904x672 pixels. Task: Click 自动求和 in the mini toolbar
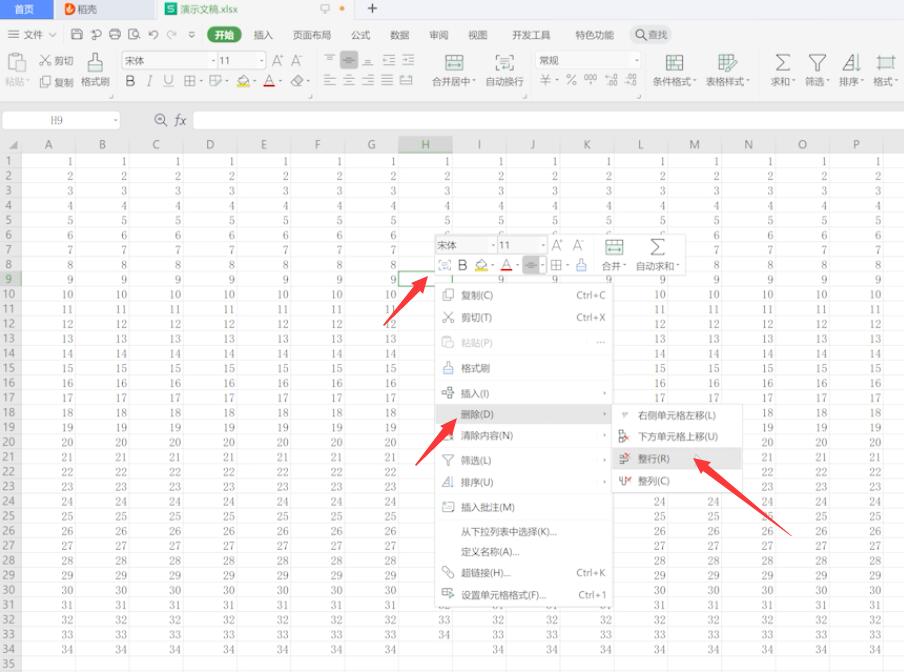point(657,254)
